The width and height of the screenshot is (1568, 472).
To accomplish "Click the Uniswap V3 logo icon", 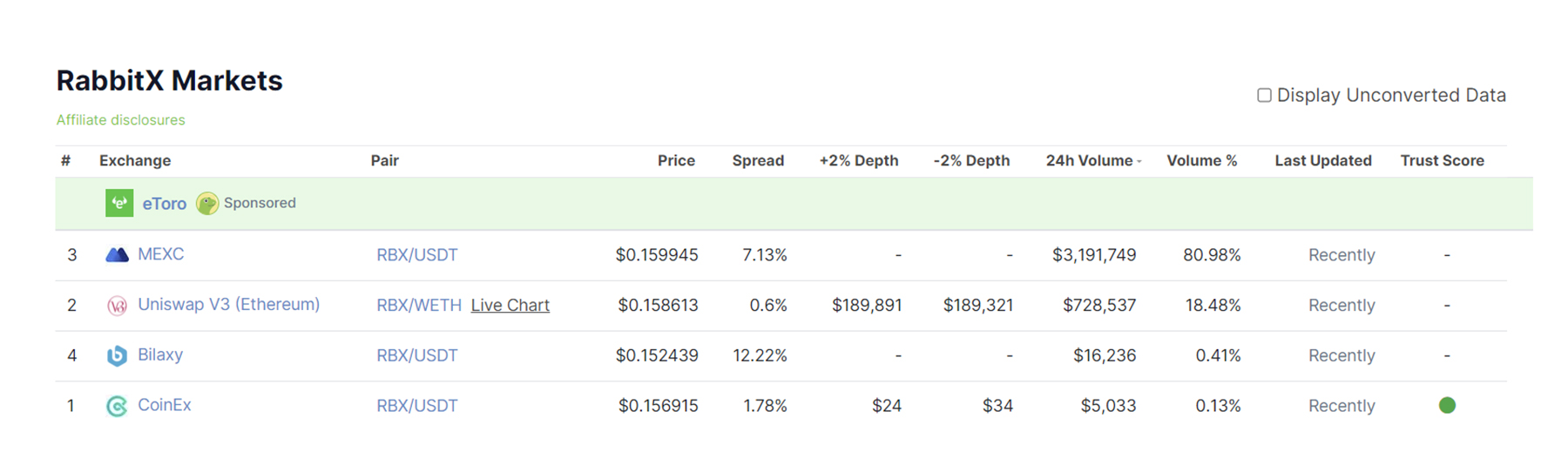I will [117, 305].
